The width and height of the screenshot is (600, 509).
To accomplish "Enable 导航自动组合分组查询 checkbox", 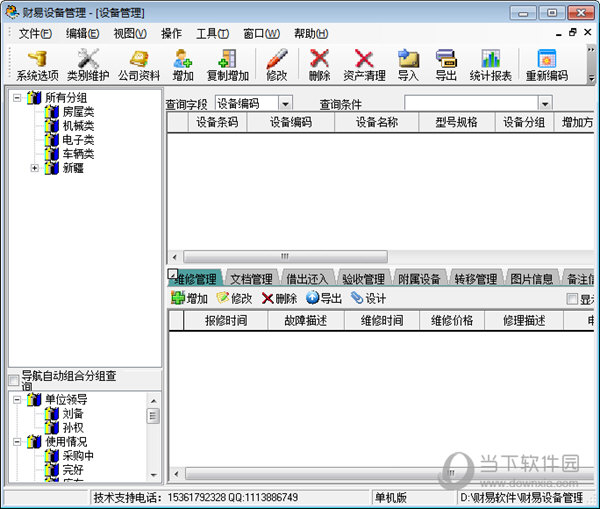I will pyautogui.click(x=13, y=380).
